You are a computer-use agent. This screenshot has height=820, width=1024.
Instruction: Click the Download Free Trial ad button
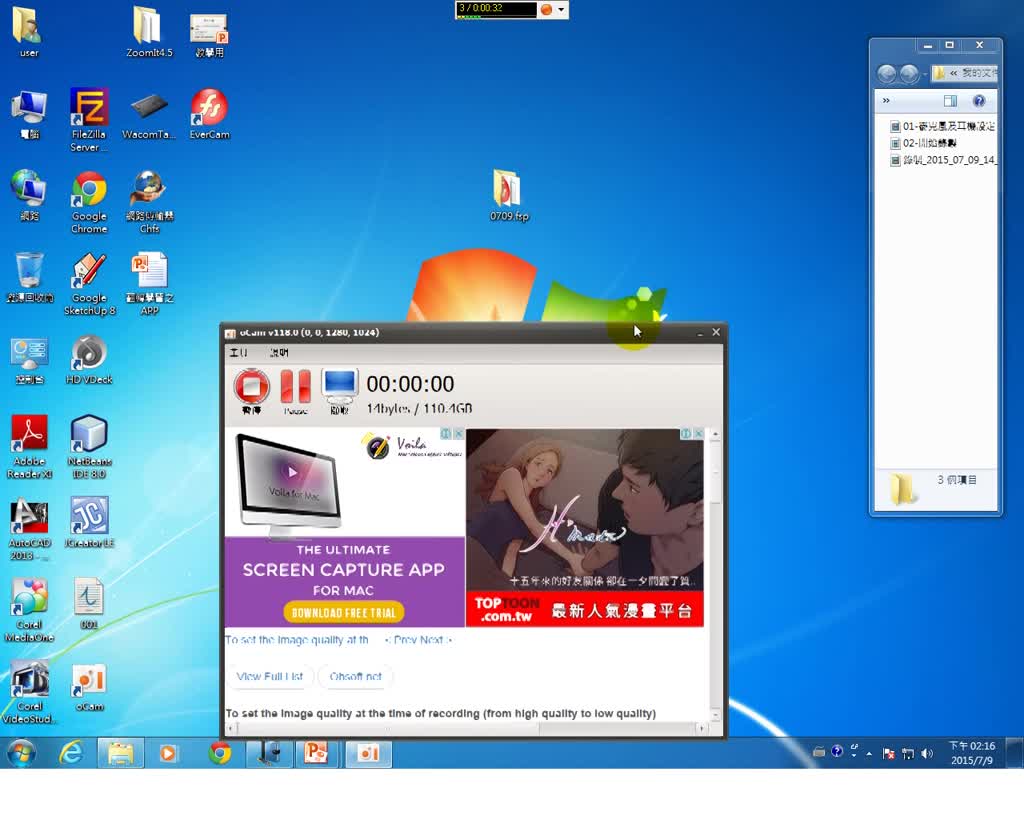click(x=344, y=612)
